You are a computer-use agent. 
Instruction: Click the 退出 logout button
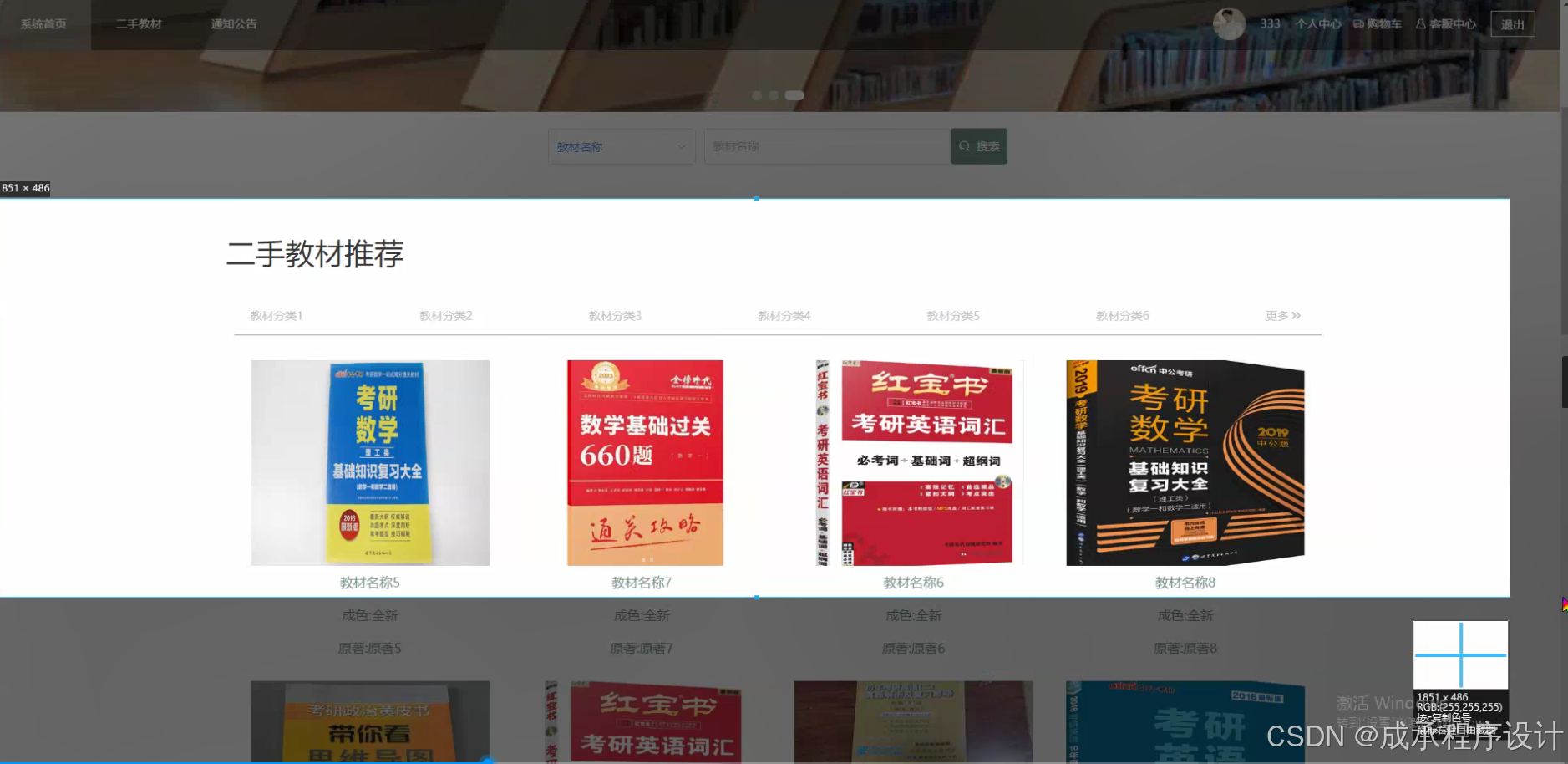coord(1512,24)
